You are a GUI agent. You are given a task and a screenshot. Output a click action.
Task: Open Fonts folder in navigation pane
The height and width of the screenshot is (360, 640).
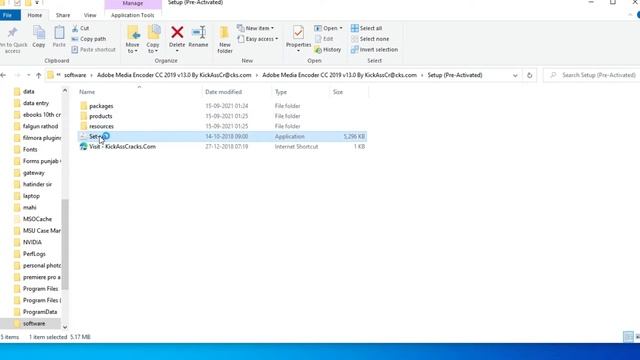point(30,149)
